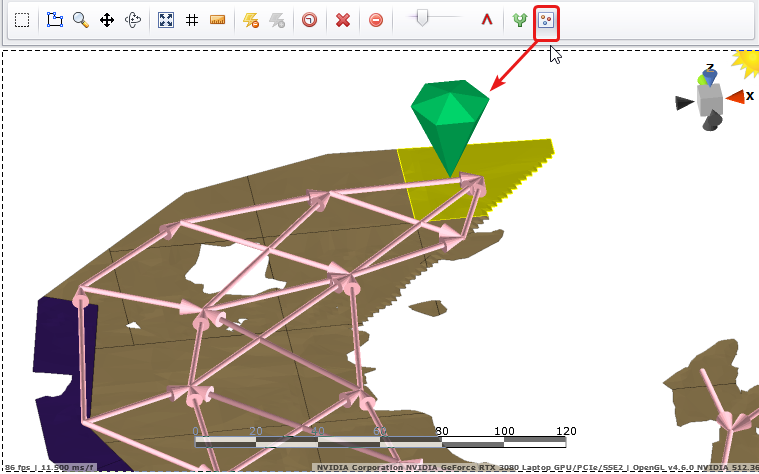Click the red X delete icon
This screenshot has height=474, width=759.
343,20
